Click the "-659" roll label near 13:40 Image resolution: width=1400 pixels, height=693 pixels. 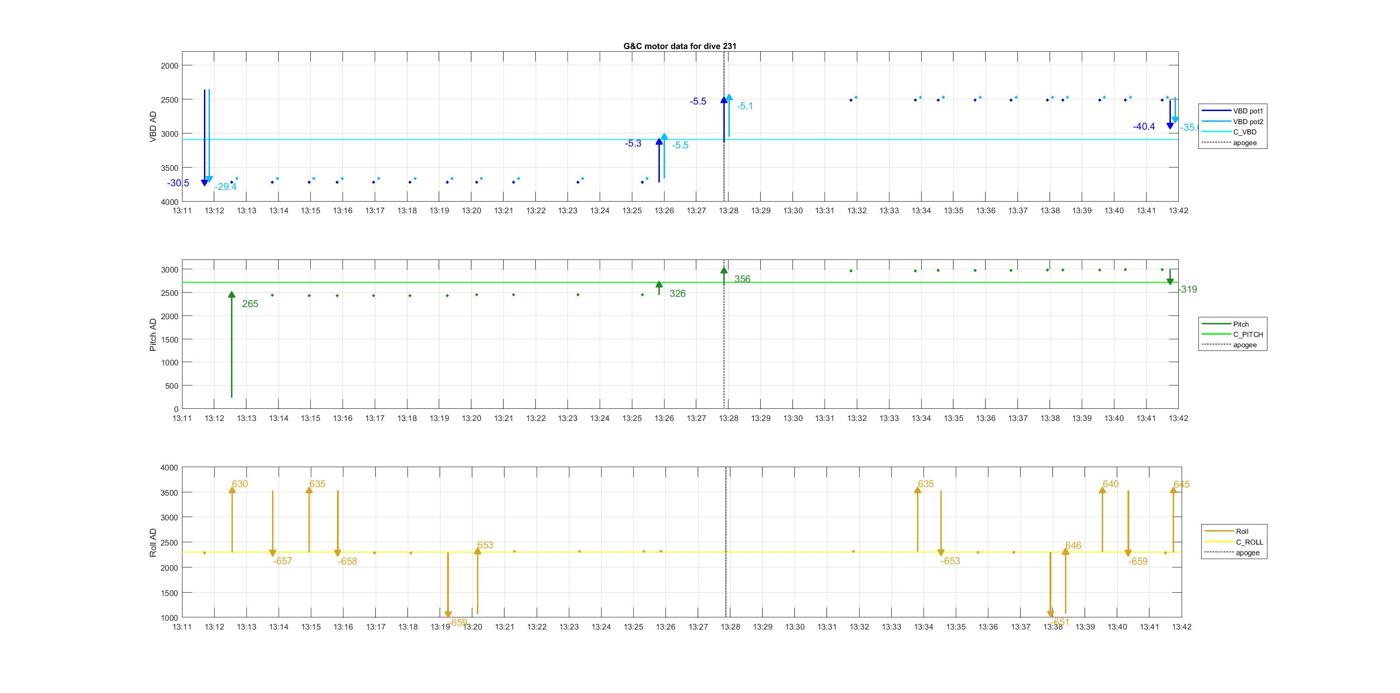click(x=1138, y=562)
